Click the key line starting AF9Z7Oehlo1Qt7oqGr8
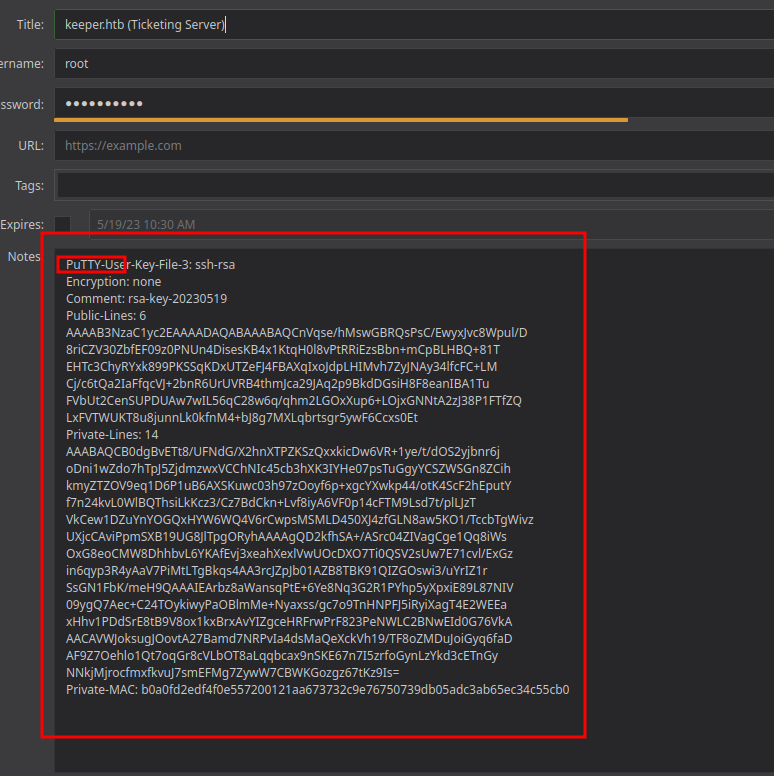774x776 pixels. [x=282, y=655]
